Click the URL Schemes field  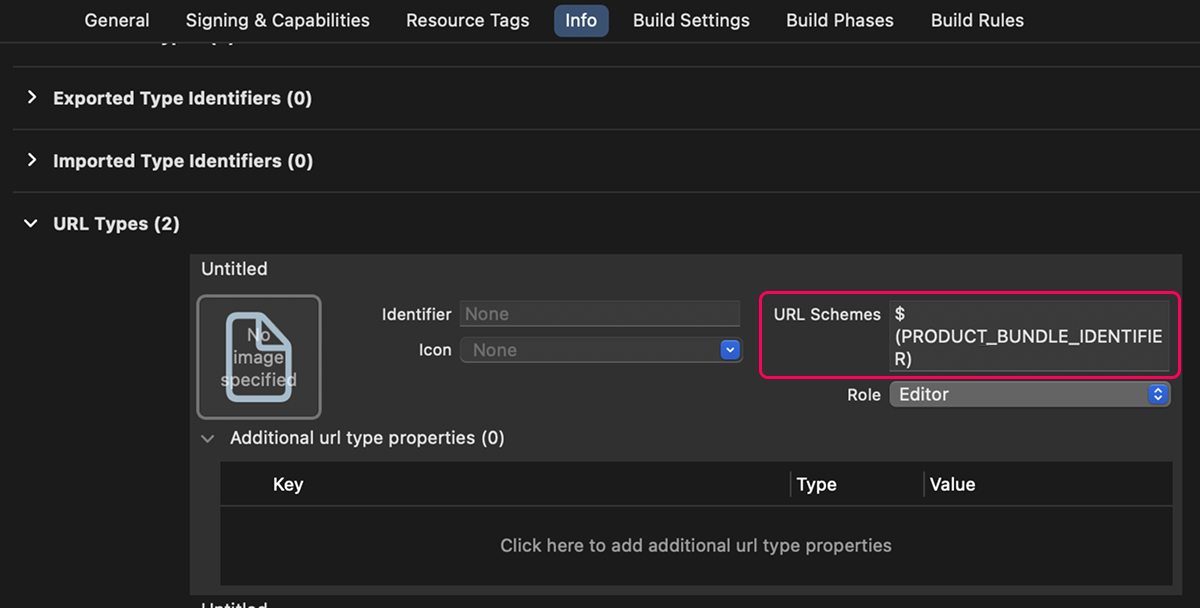[1028, 336]
